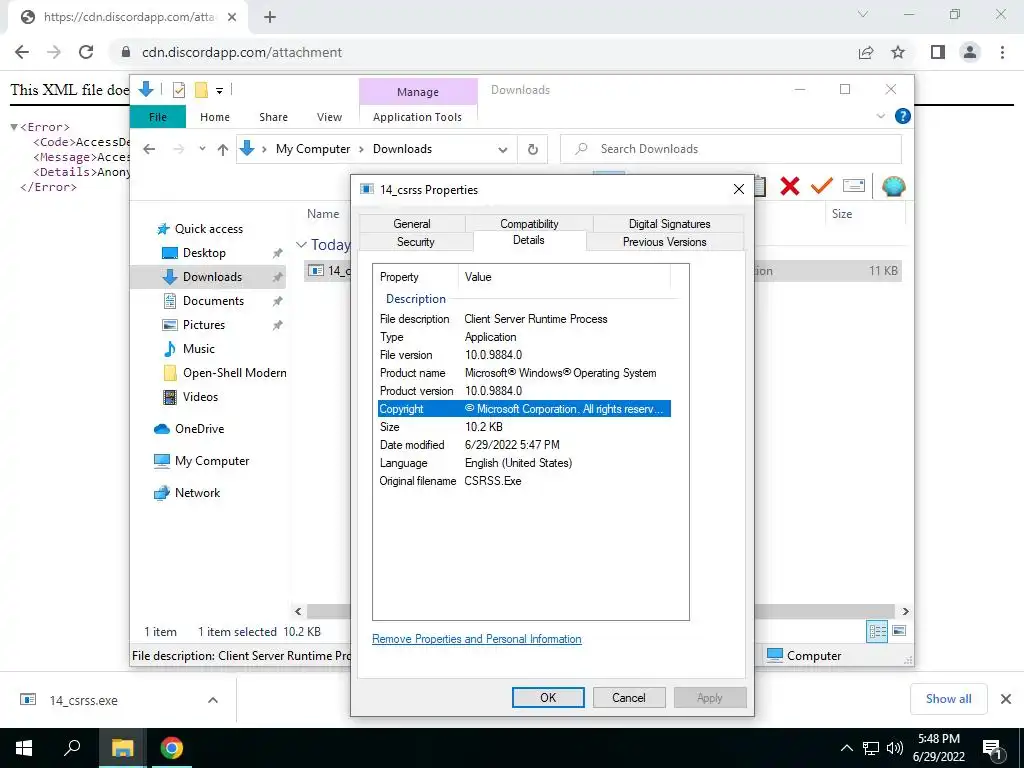Close the Chrome downloads bar

pyautogui.click(x=1006, y=699)
